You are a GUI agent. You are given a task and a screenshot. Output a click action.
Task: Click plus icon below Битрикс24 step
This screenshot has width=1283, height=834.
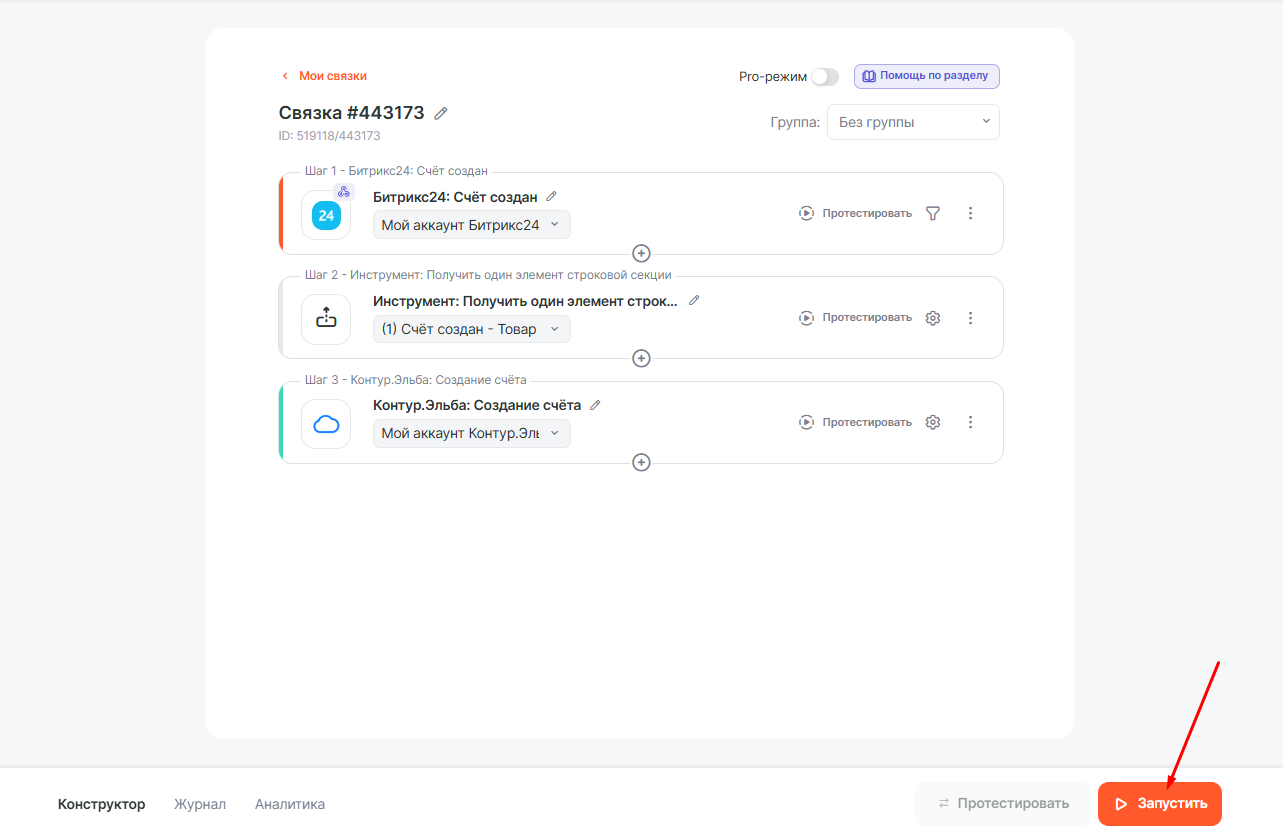point(642,253)
